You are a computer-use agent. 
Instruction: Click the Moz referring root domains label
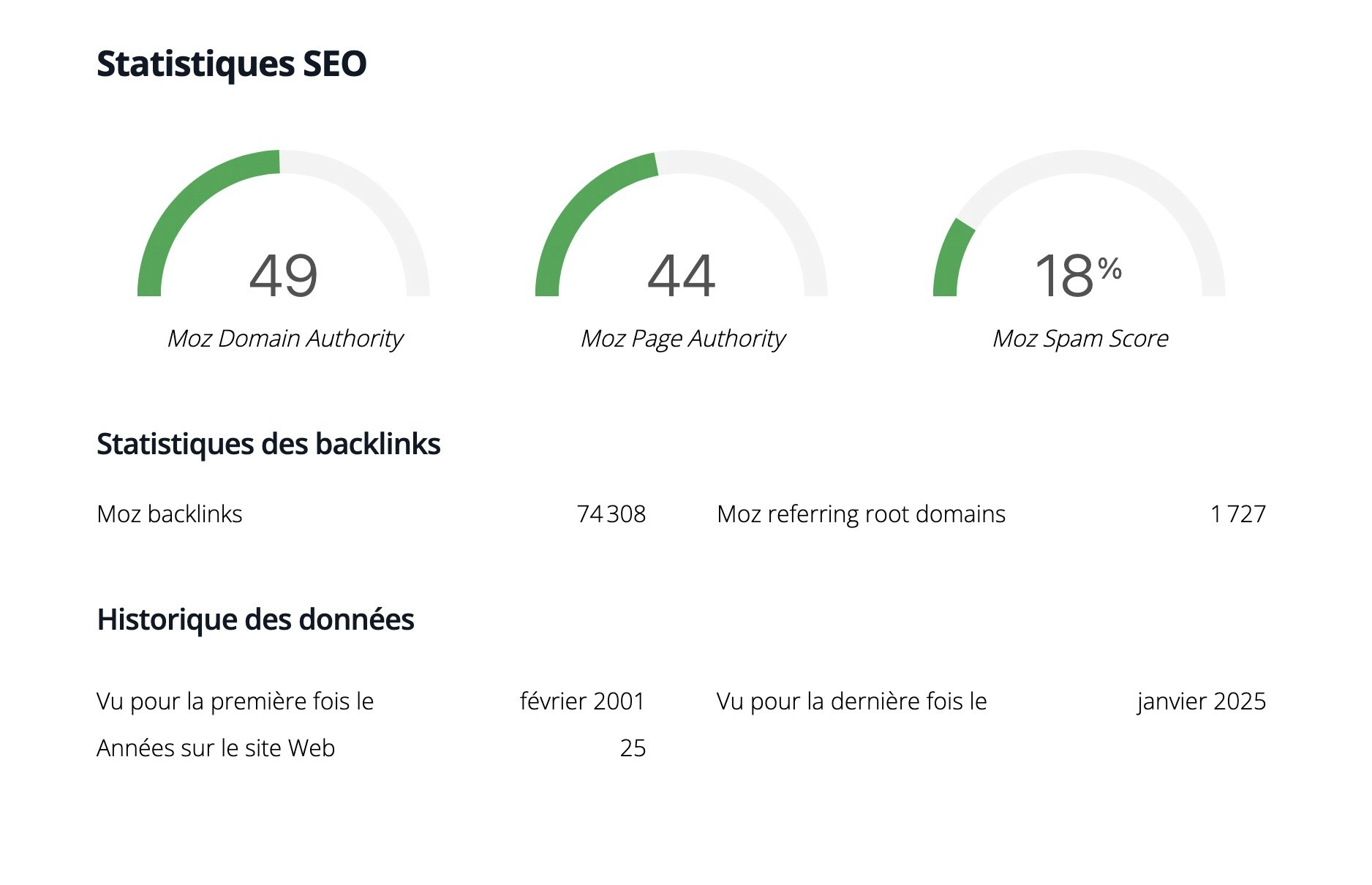[861, 514]
